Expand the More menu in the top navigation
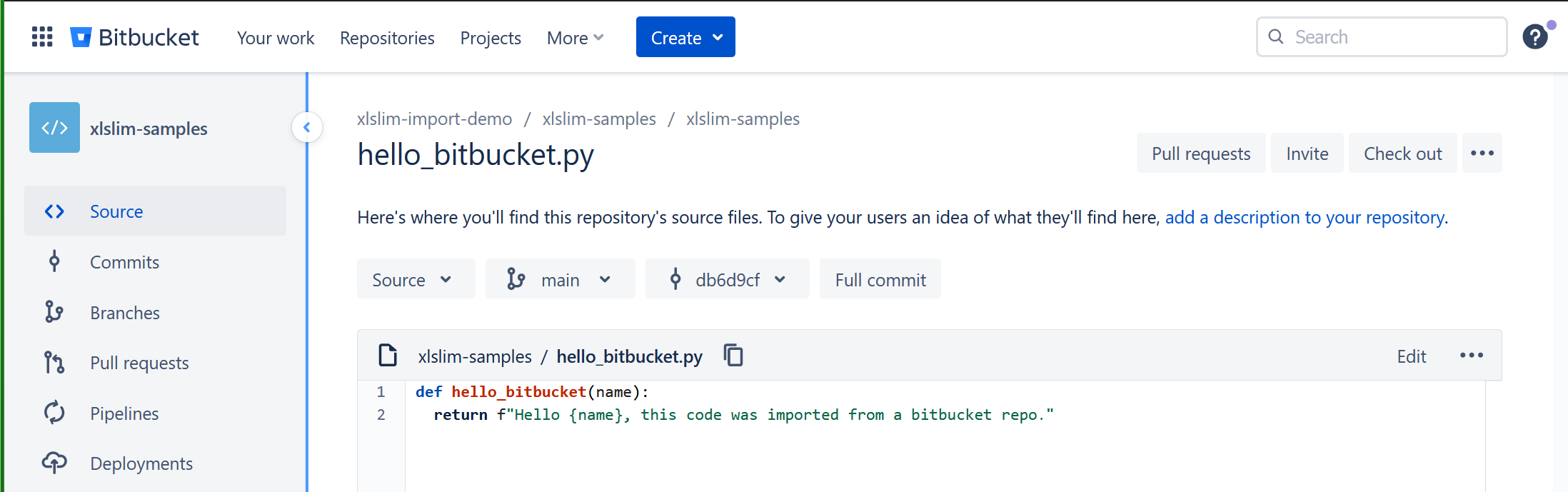 pyautogui.click(x=576, y=38)
